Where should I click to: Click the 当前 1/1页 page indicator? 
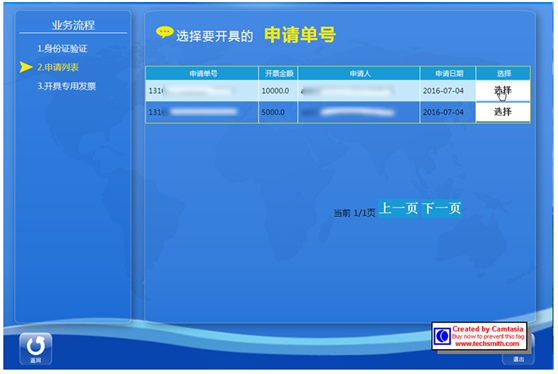[x=354, y=213]
